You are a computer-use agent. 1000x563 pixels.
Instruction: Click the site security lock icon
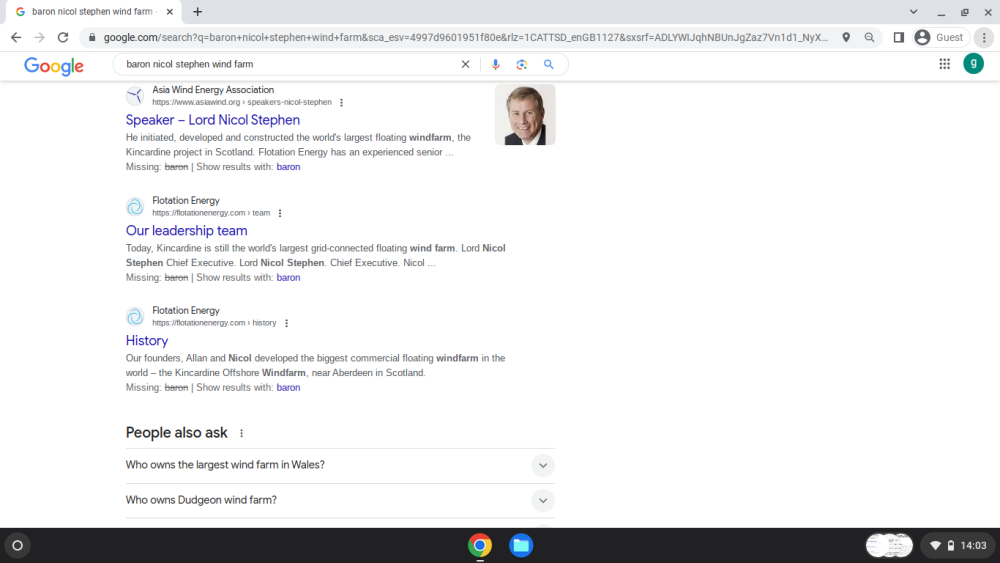pyautogui.click(x=92, y=38)
